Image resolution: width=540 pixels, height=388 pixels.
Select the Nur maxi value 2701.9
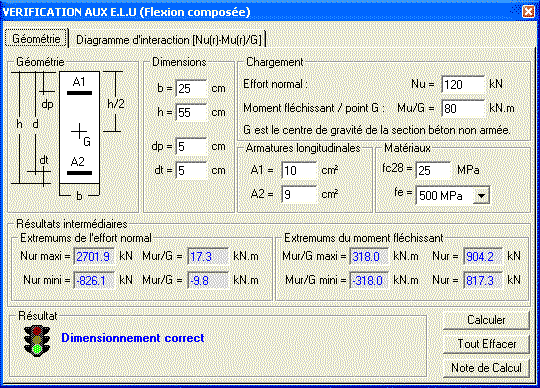pyautogui.click(x=94, y=256)
